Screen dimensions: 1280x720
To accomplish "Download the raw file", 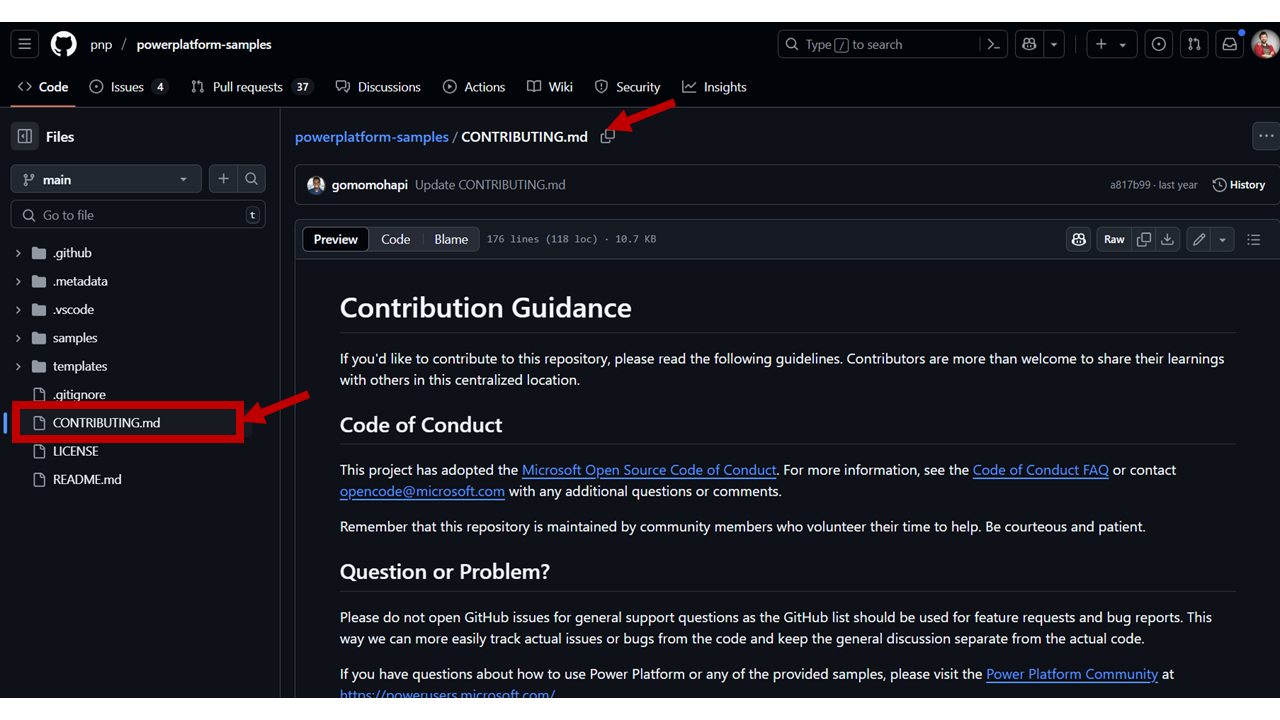I will coord(1167,239).
